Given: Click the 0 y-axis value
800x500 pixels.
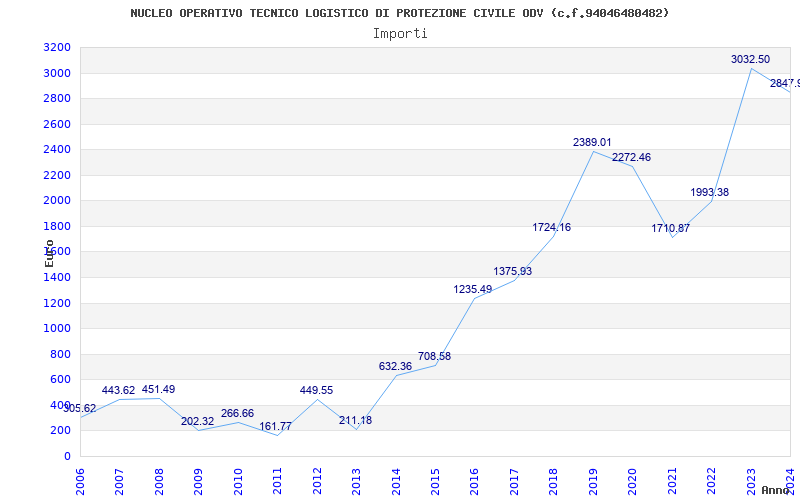Looking at the screenshot, I should tap(67, 456).
